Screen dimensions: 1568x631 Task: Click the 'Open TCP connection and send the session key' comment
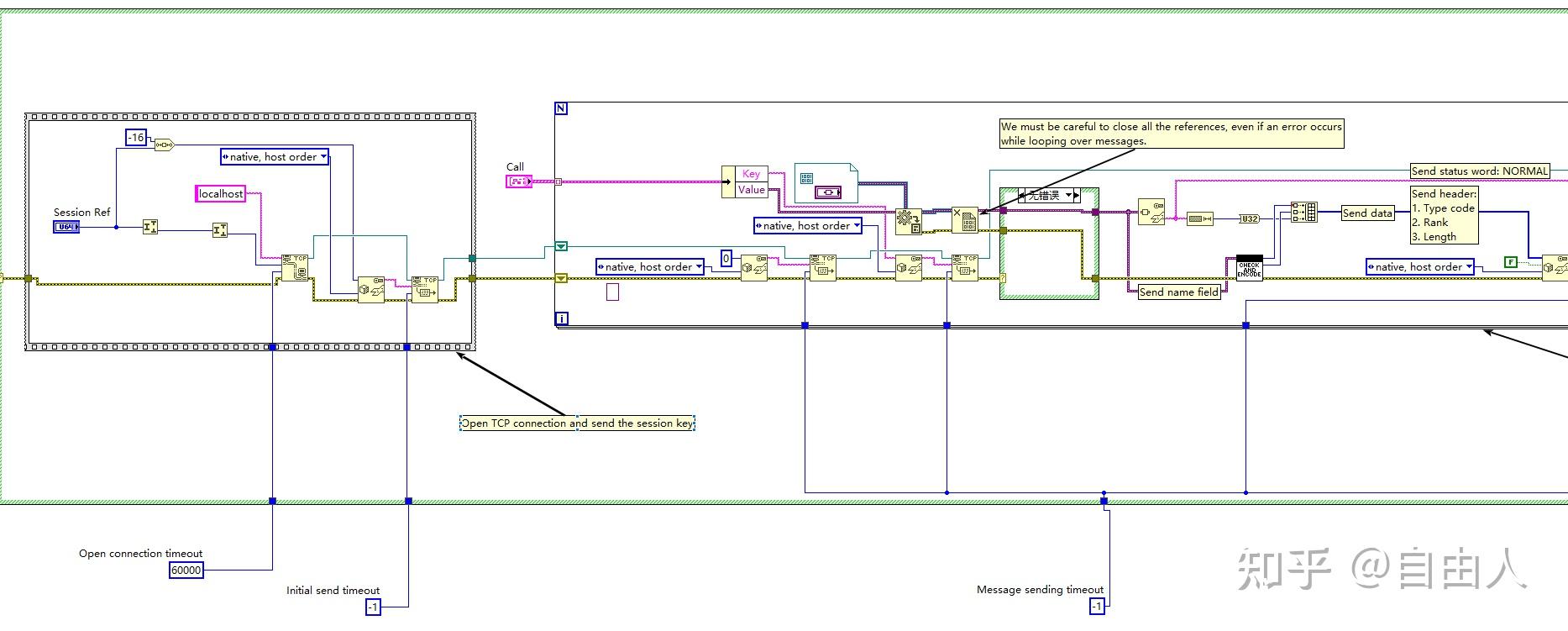(x=578, y=423)
